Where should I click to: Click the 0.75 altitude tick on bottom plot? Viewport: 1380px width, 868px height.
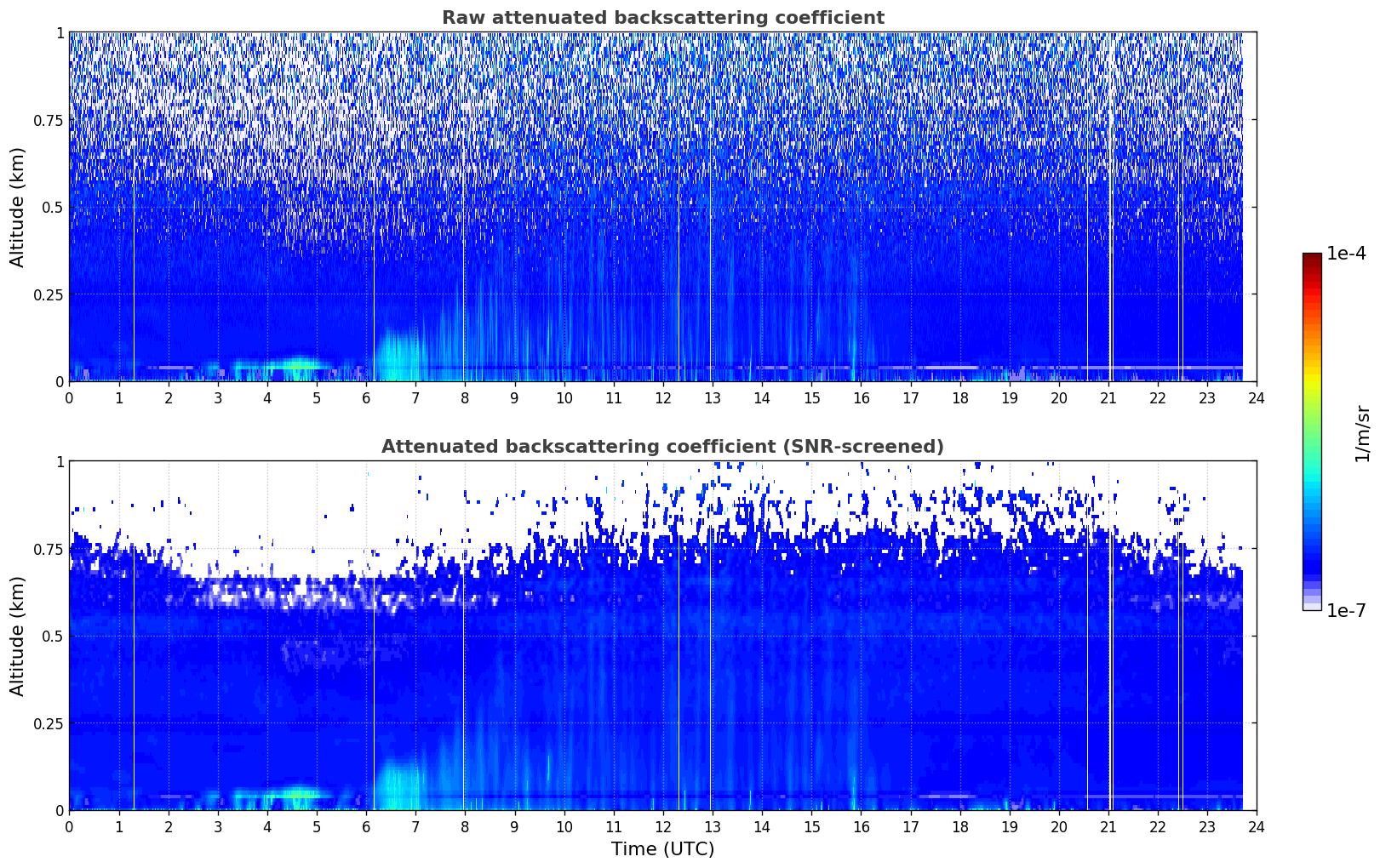point(48,549)
